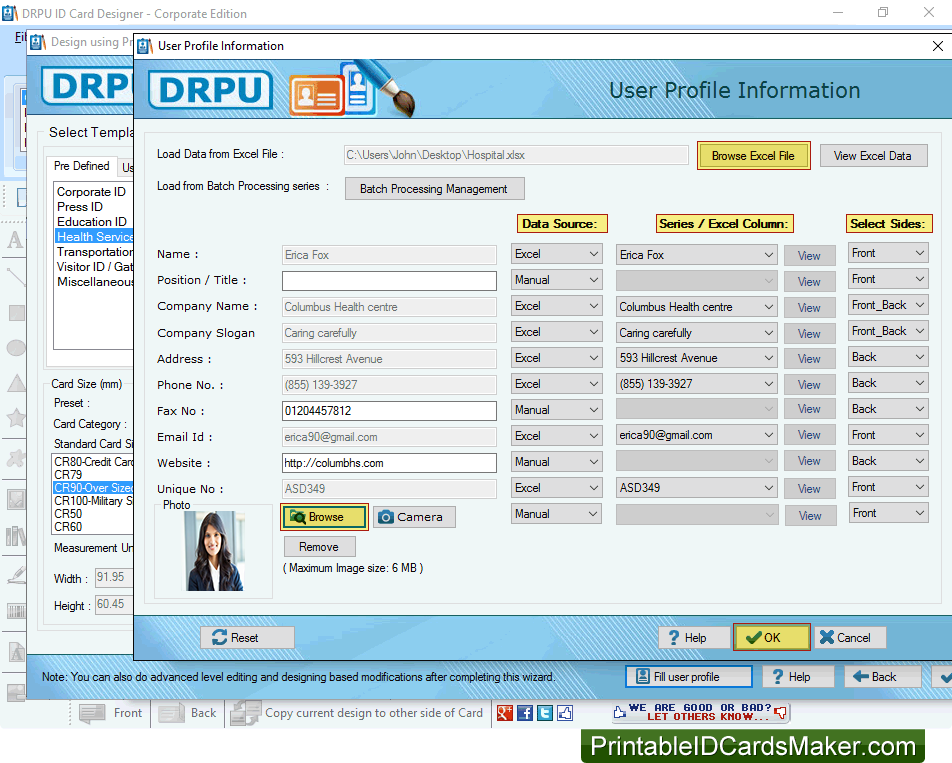Select Corporate ID template category
The width and height of the screenshot is (952, 763).
tap(91, 192)
